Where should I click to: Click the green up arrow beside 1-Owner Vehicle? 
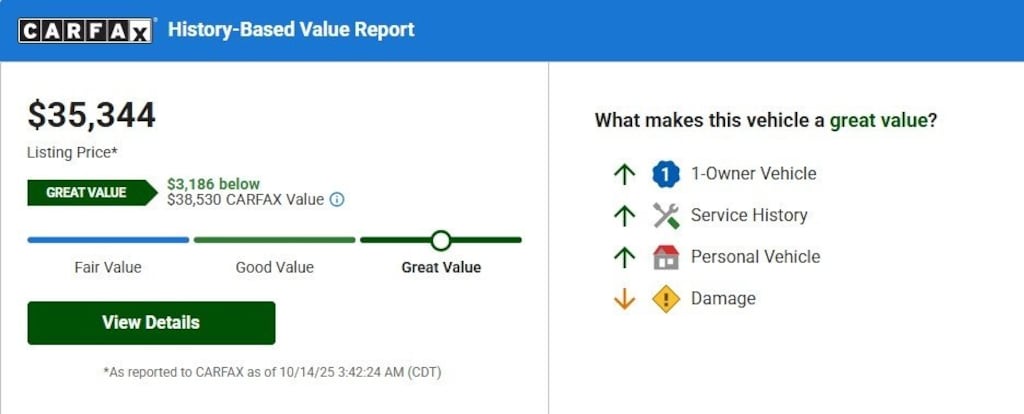(x=624, y=174)
